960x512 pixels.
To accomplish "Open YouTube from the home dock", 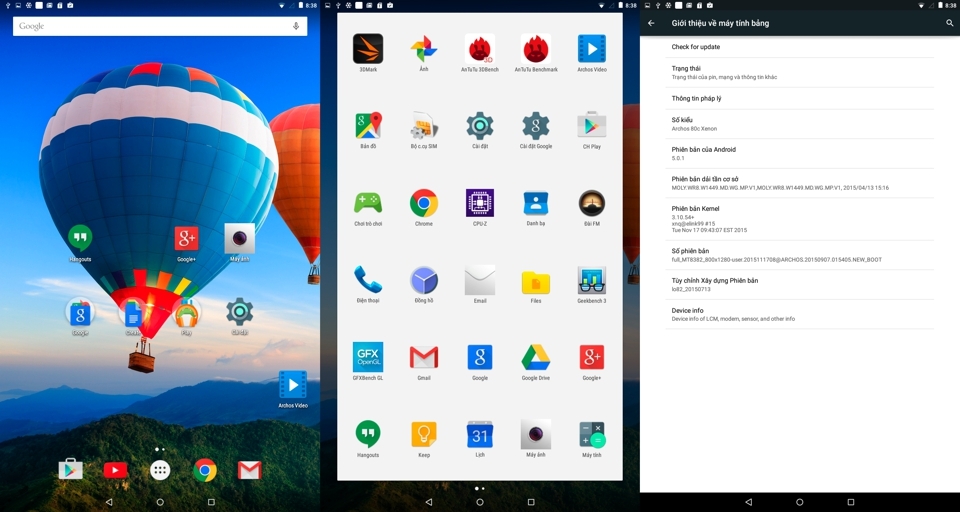I will point(115,470).
